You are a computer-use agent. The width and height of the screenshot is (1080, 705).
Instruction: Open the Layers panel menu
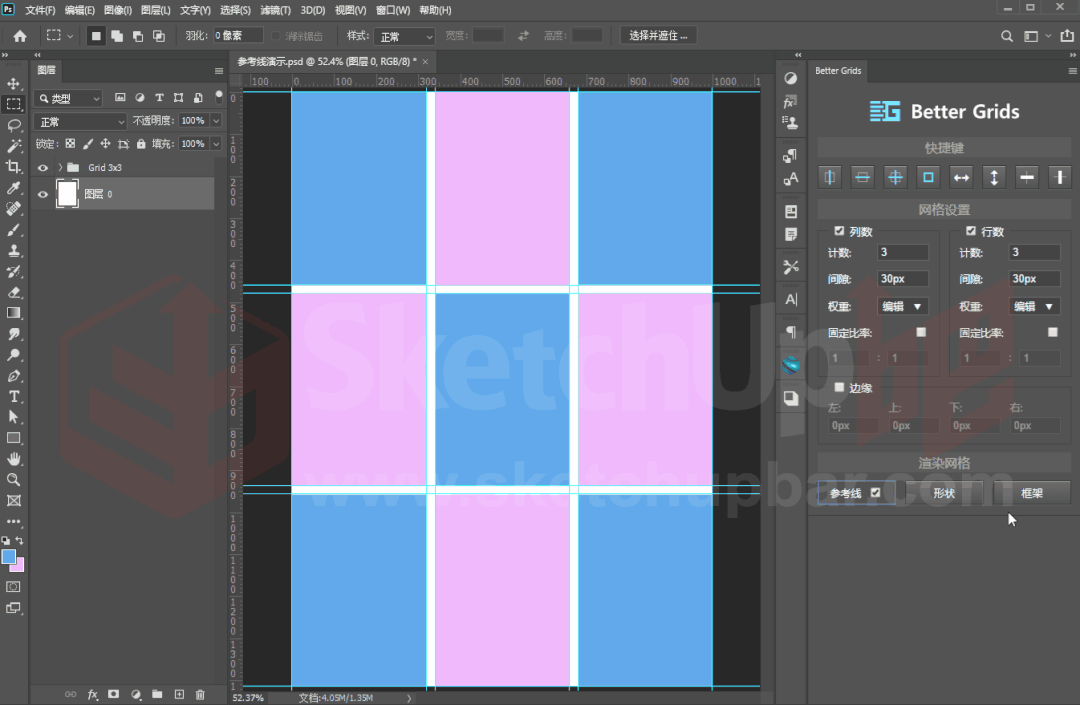(219, 71)
